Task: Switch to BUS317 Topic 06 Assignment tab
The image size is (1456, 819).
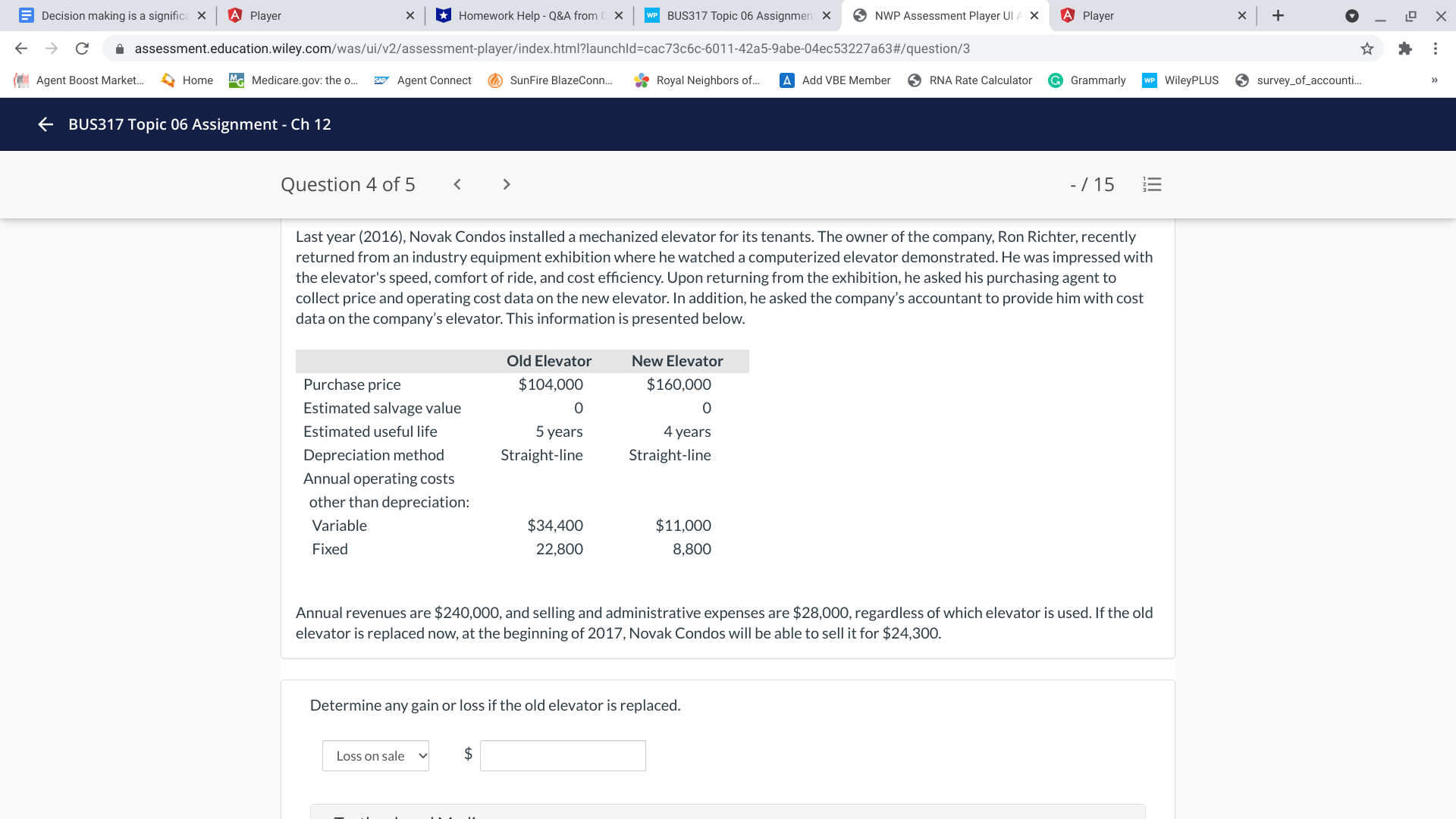Action: point(736,15)
